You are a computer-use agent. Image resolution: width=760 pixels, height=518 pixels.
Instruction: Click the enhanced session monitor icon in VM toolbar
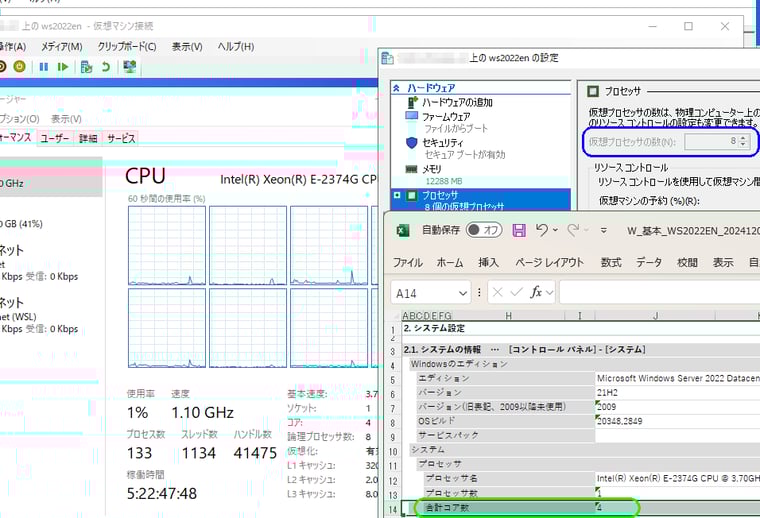click(x=129, y=66)
